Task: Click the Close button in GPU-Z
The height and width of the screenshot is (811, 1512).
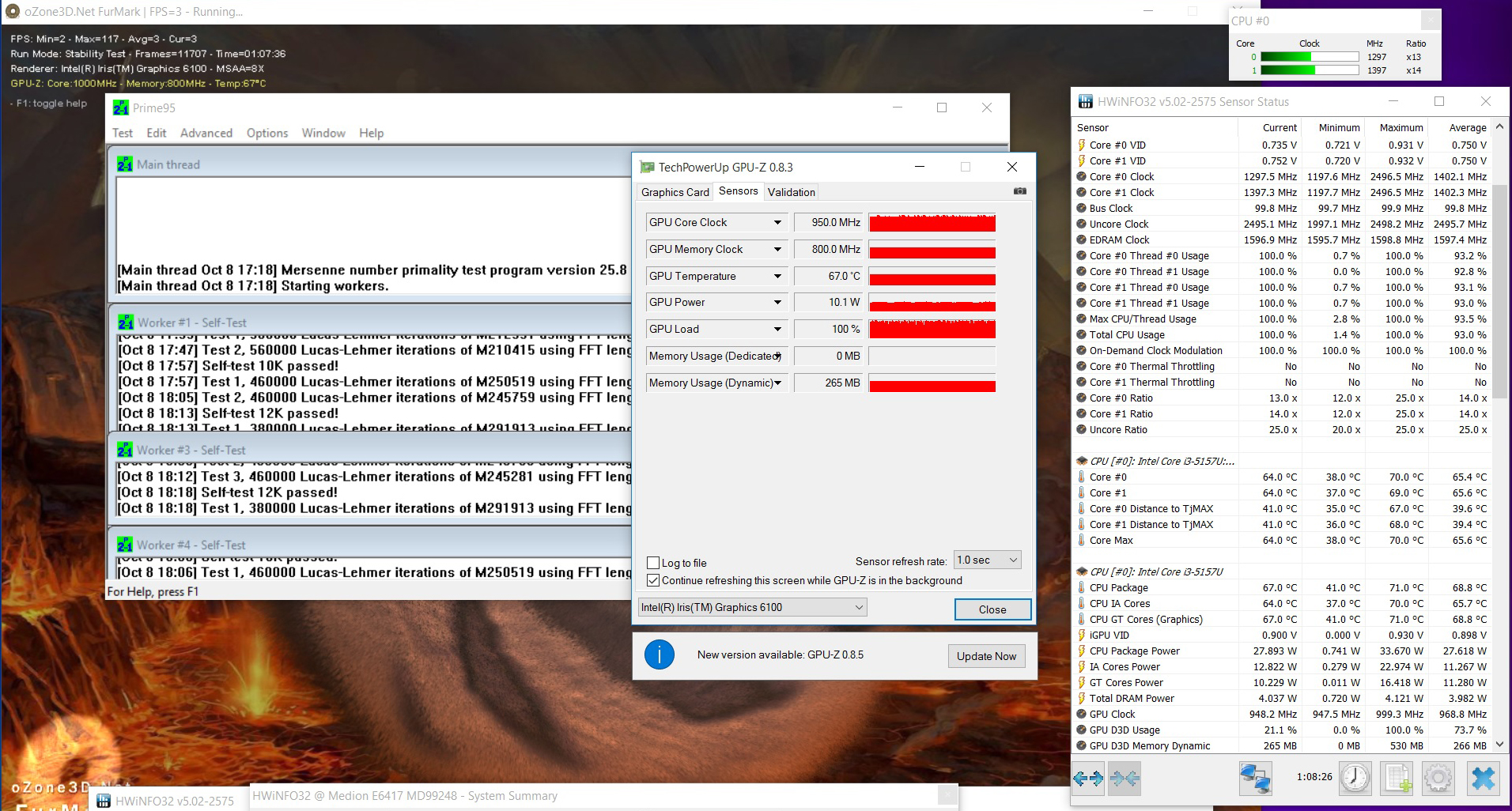Action: coord(992,609)
